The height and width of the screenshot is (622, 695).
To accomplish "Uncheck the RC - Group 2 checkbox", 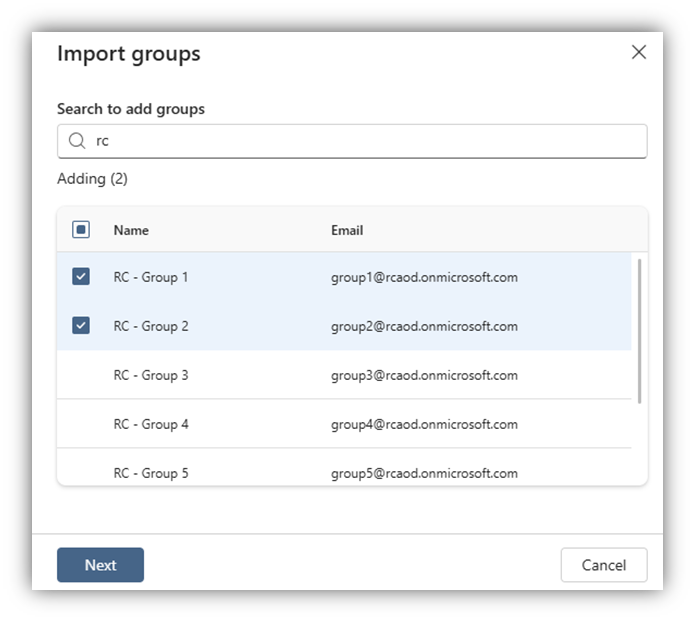I will (81, 325).
